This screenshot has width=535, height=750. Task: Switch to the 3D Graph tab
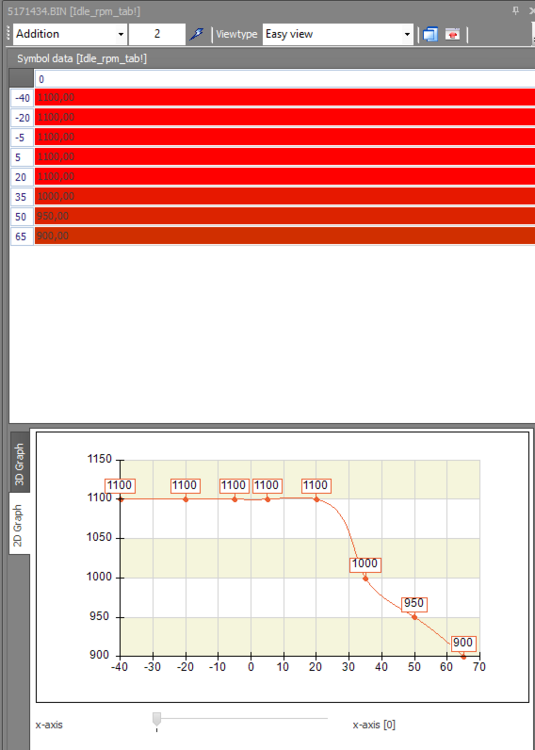click(x=19, y=464)
